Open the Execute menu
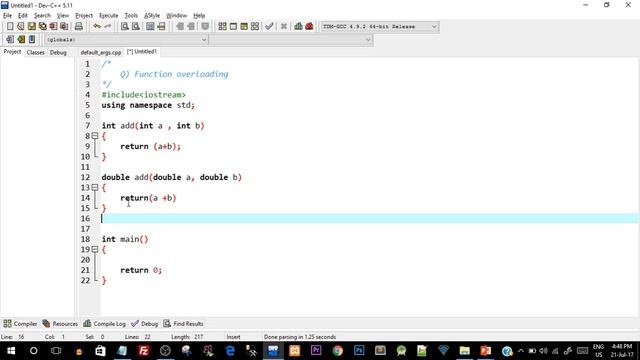This screenshot has width=640, height=360. 109,16
